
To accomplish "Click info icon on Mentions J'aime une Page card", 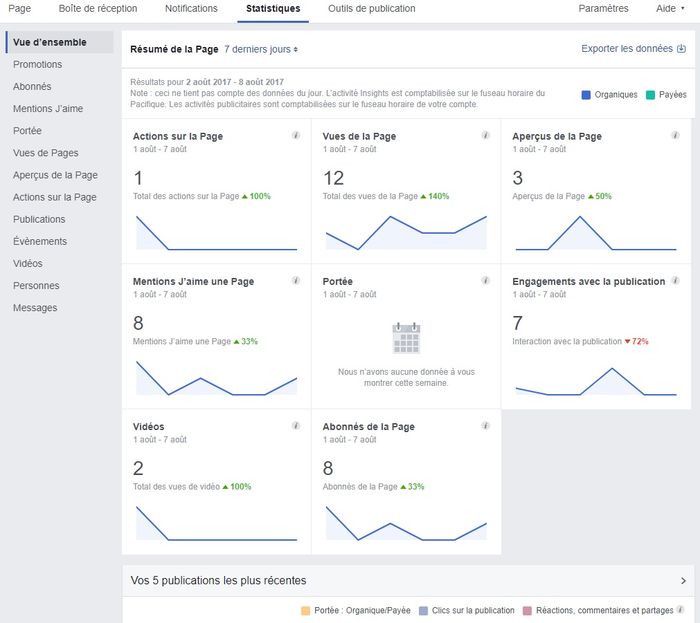I will [296, 281].
